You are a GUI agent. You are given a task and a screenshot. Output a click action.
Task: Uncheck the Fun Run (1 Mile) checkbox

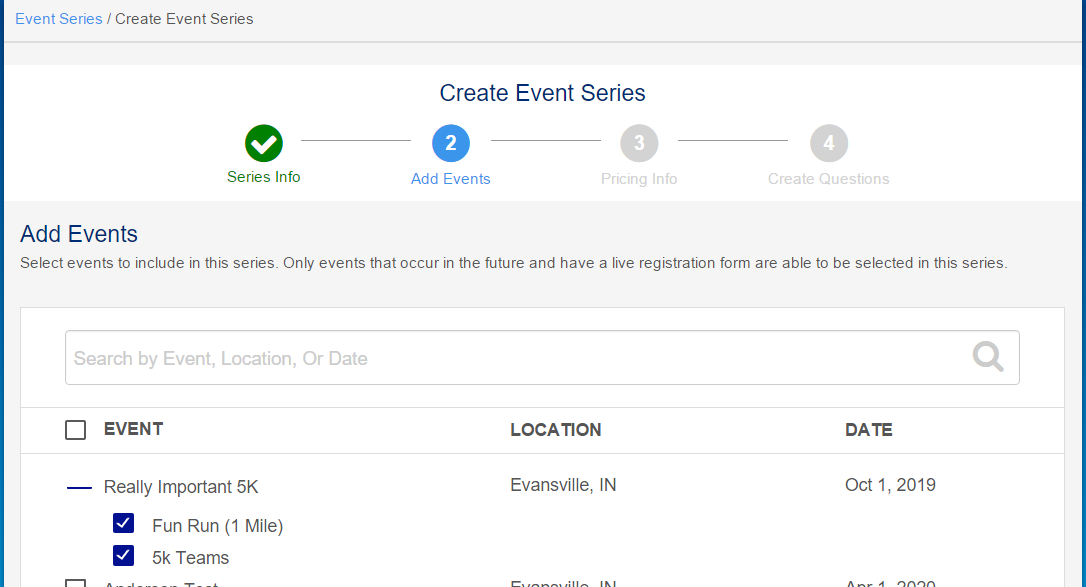pos(124,524)
